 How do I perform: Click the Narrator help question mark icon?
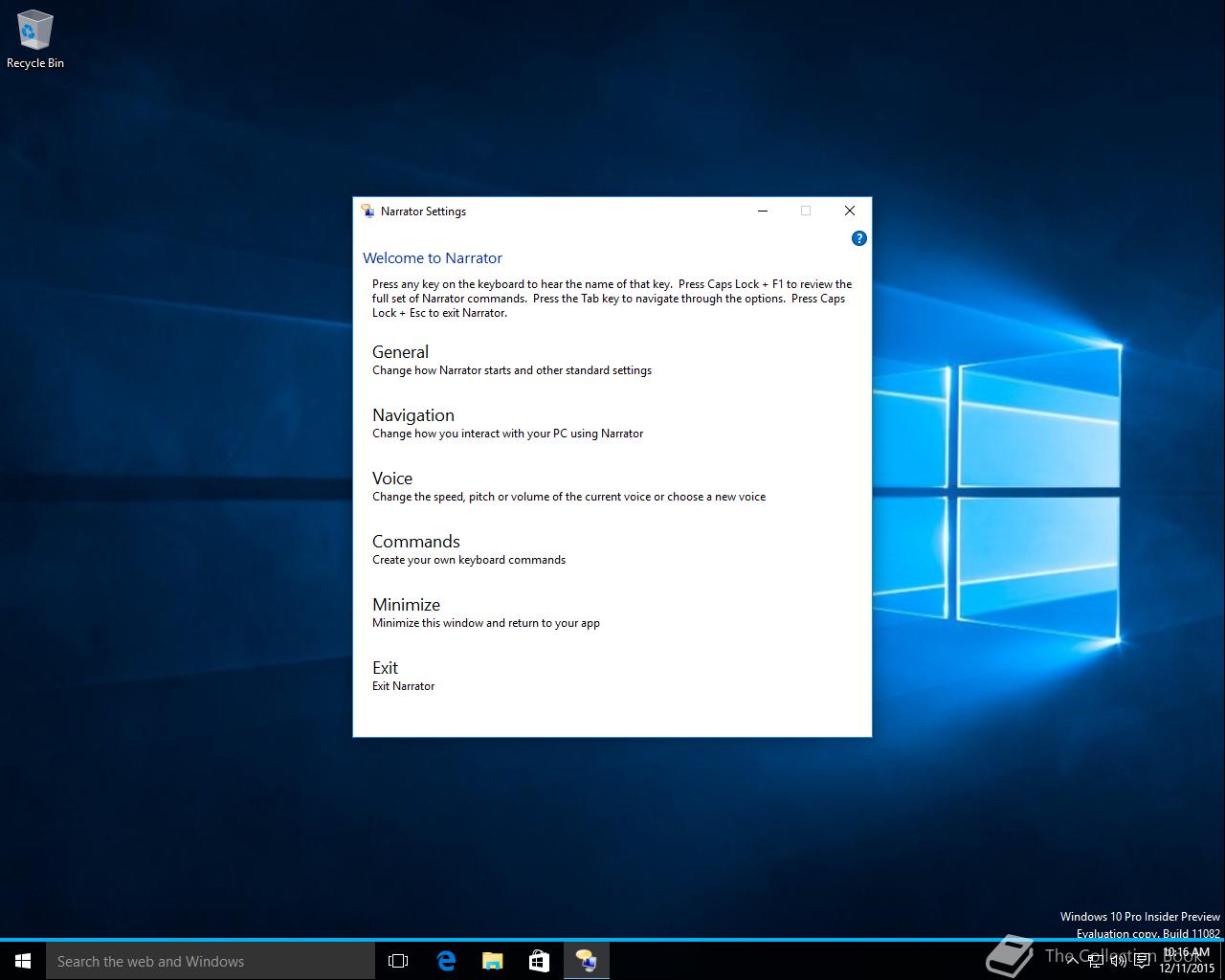(859, 238)
